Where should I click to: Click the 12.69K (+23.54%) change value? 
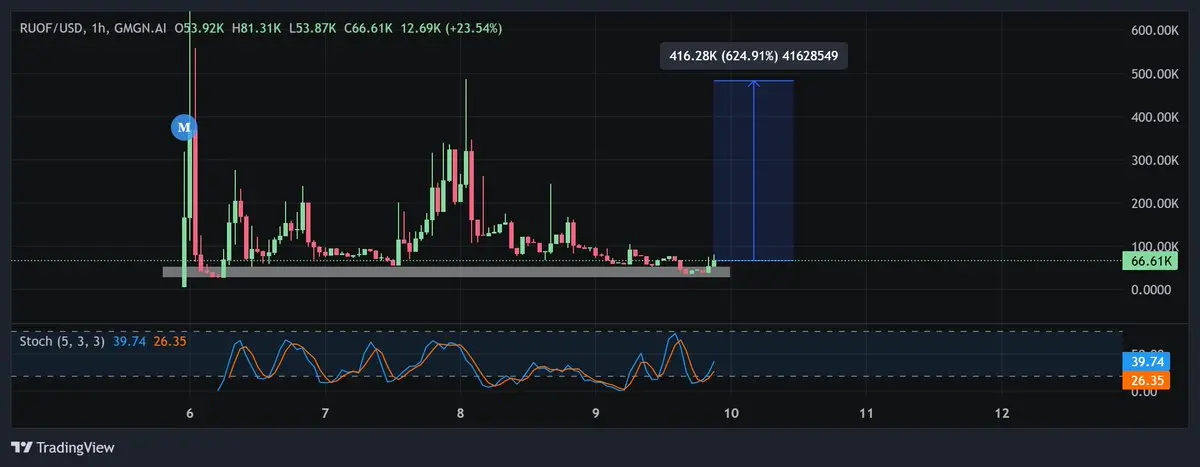click(x=452, y=28)
